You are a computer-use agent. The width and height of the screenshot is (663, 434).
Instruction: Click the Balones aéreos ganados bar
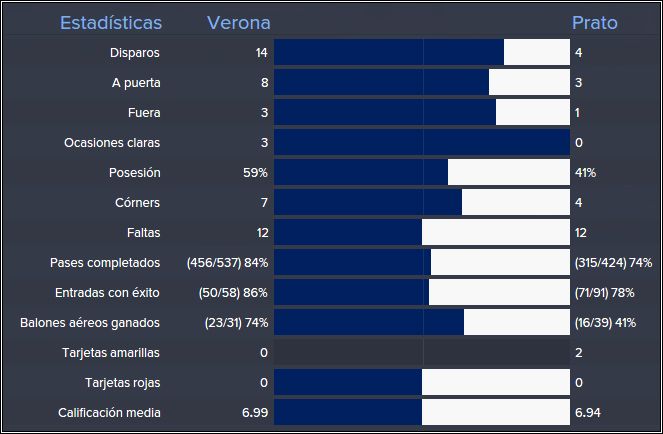422,322
